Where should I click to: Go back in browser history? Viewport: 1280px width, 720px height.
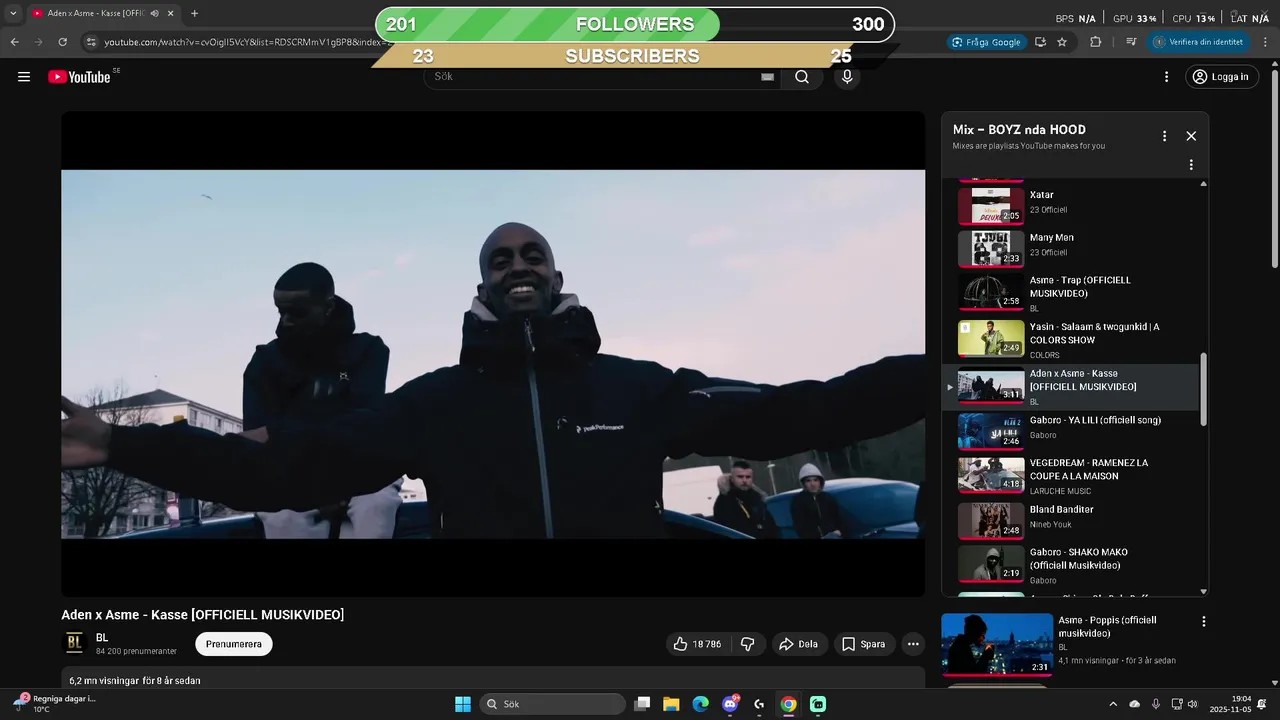point(15,42)
